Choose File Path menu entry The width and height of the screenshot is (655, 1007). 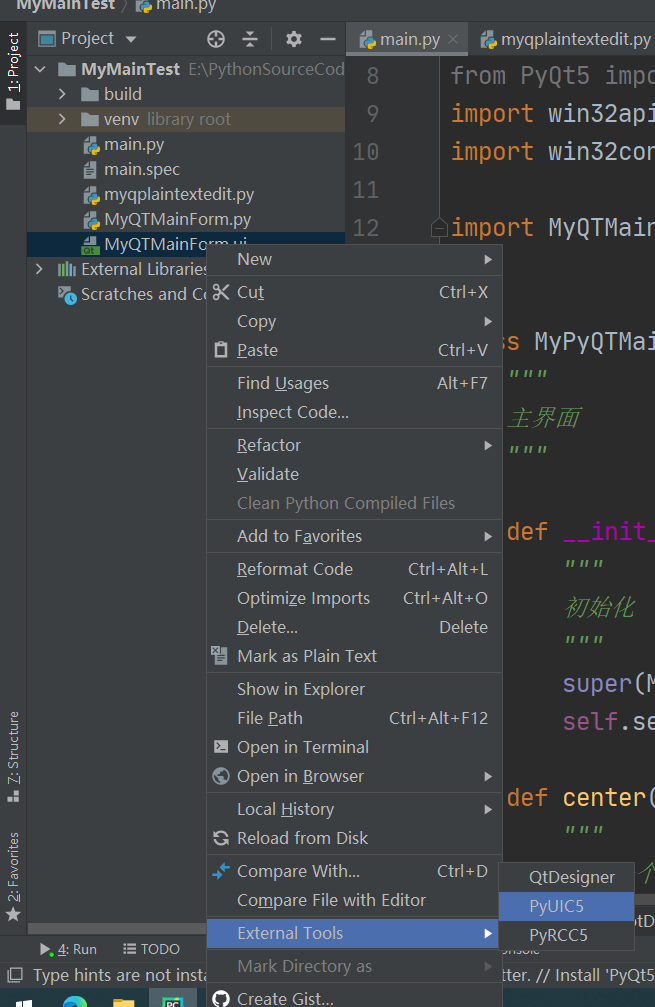[354, 718]
